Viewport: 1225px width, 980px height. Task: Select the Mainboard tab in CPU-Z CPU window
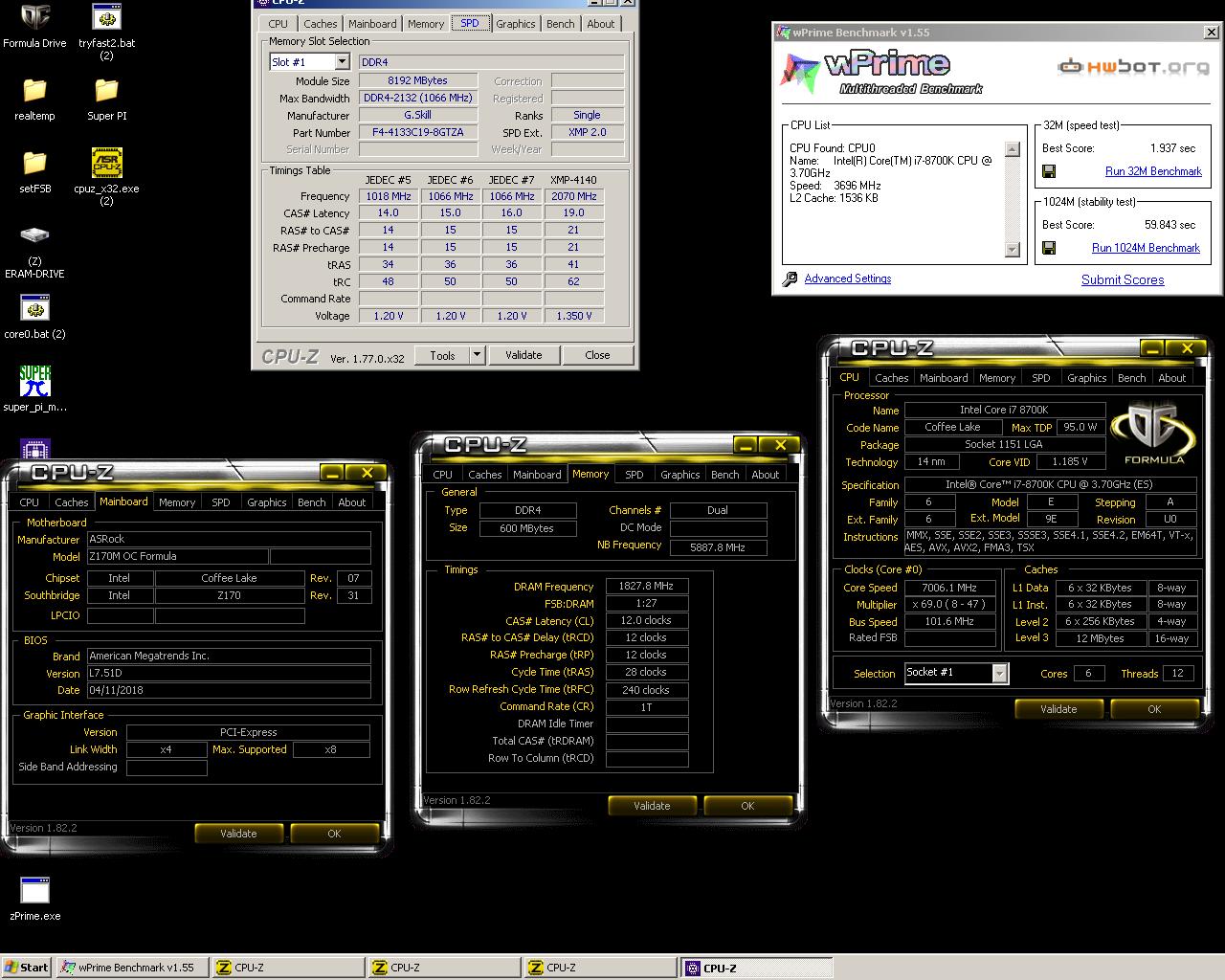click(x=943, y=378)
